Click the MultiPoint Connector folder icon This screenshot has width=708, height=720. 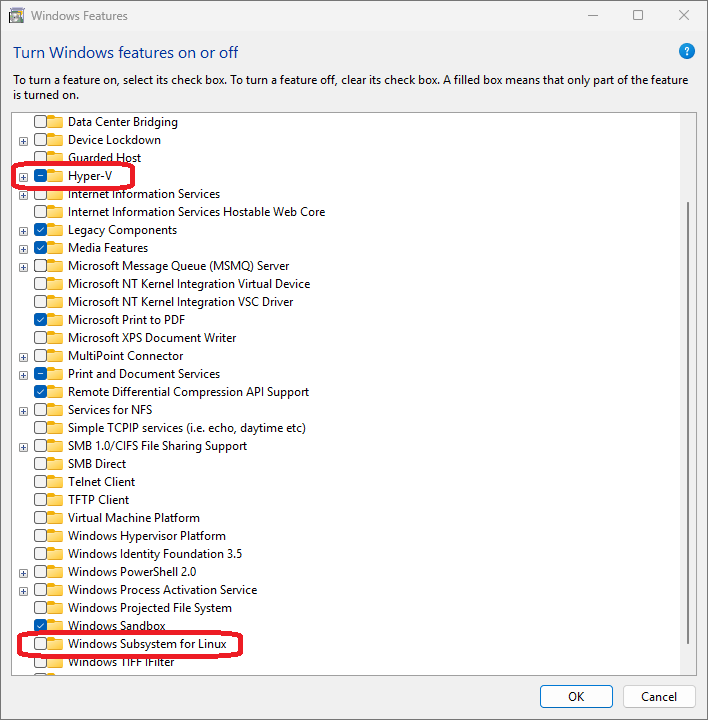55,356
